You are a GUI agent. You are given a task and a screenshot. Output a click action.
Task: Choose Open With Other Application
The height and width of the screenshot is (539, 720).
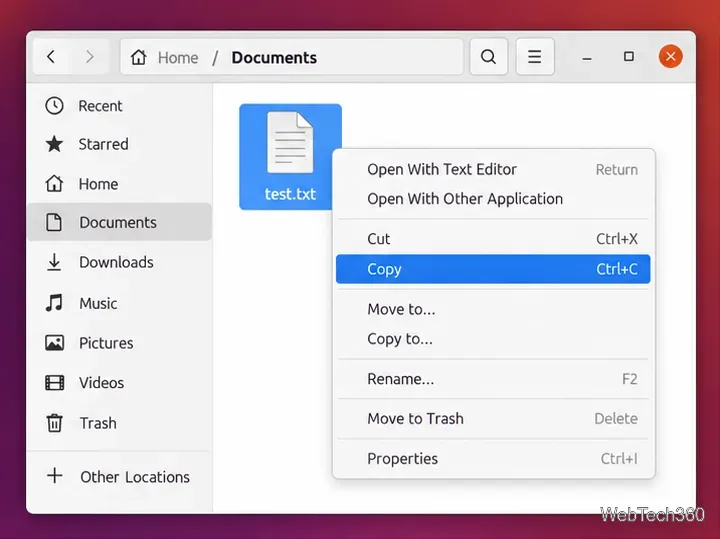click(x=493, y=199)
